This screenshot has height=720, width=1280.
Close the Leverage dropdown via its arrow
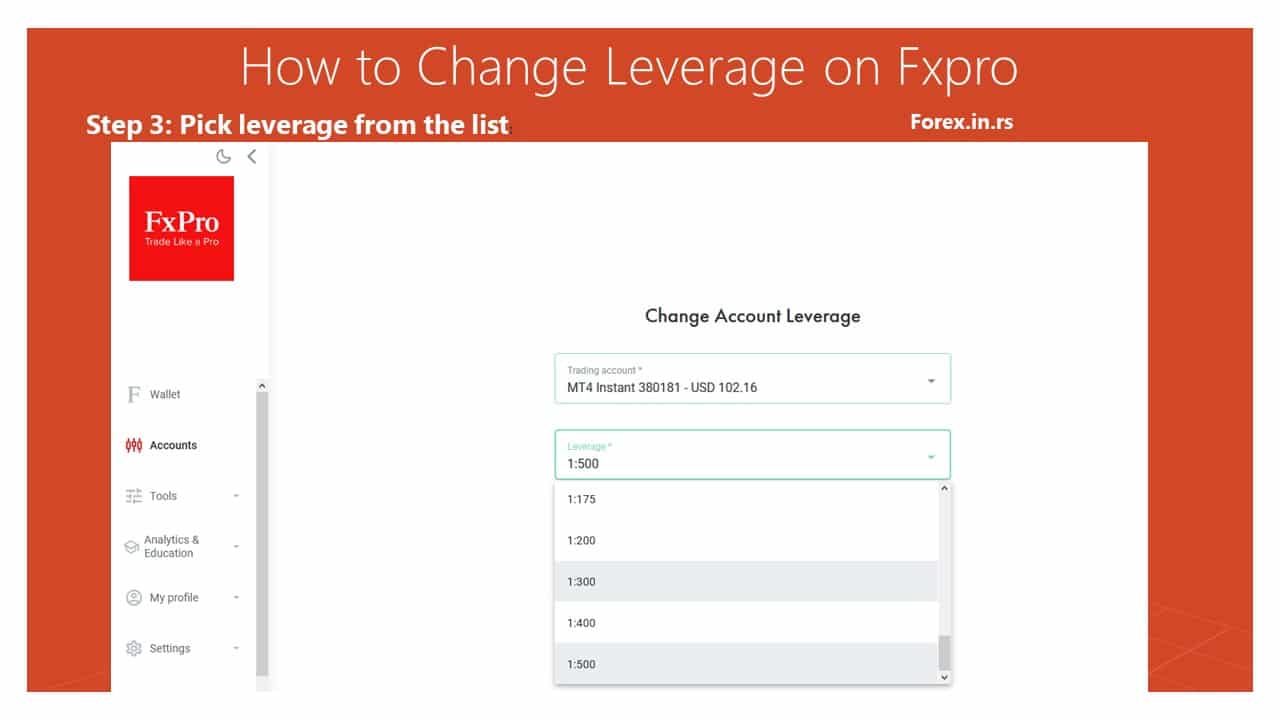(x=931, y=457)
